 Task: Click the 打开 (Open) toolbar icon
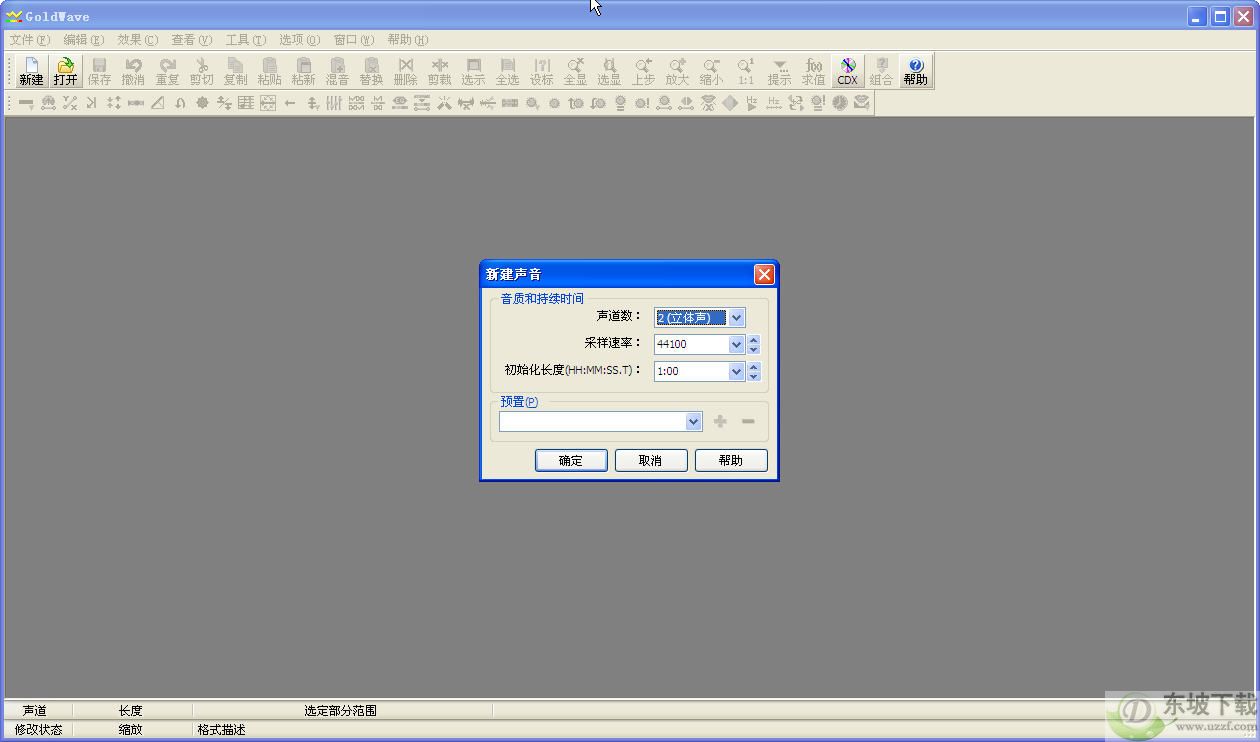coord(66,71)
